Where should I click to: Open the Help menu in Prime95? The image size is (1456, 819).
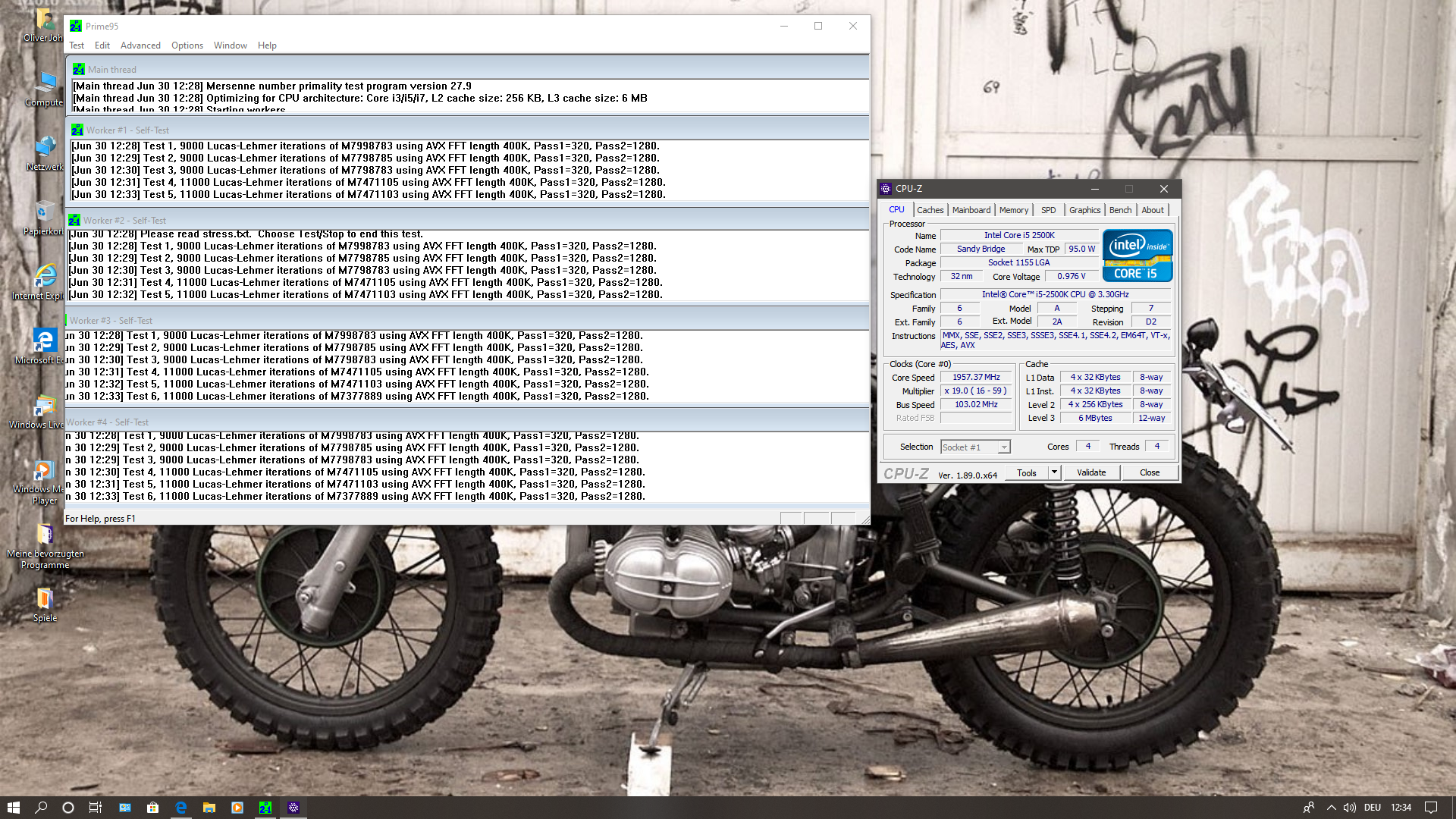pos(267,45)
